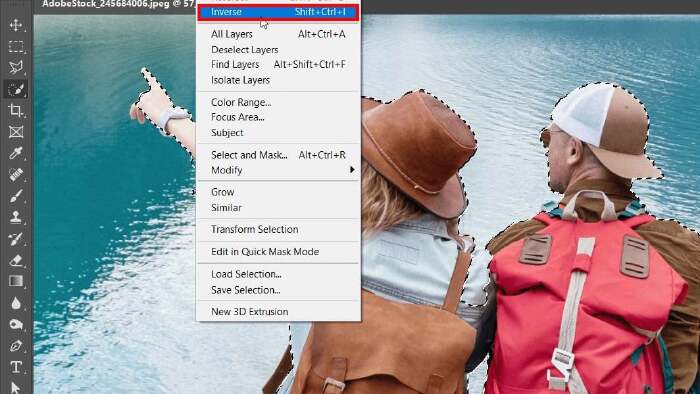This screenshot has height=394, width=700.
Task: Select the Eyedropper tool
Action: (x=16, y=153)
